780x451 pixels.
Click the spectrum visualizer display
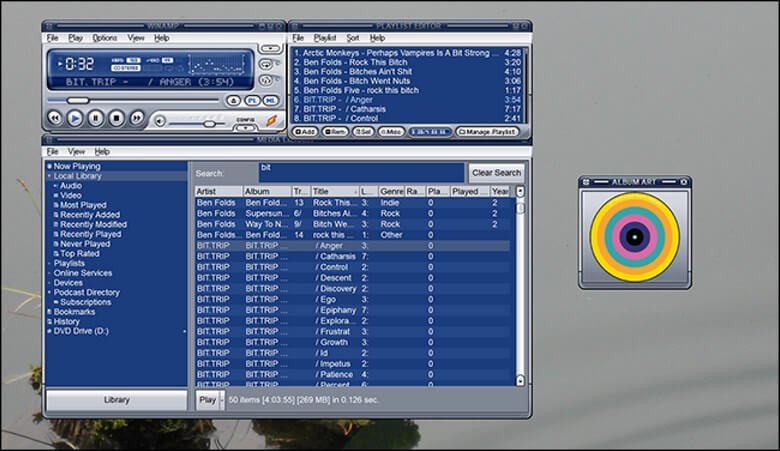[x=215, y=65]
